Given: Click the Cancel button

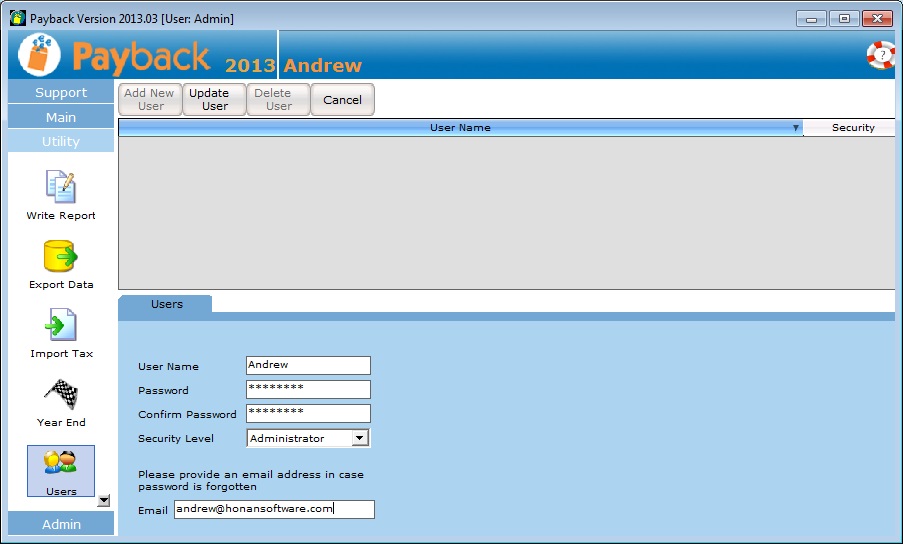Looking at the screenshot, I should pyautogui.click(x=342, y=100).
